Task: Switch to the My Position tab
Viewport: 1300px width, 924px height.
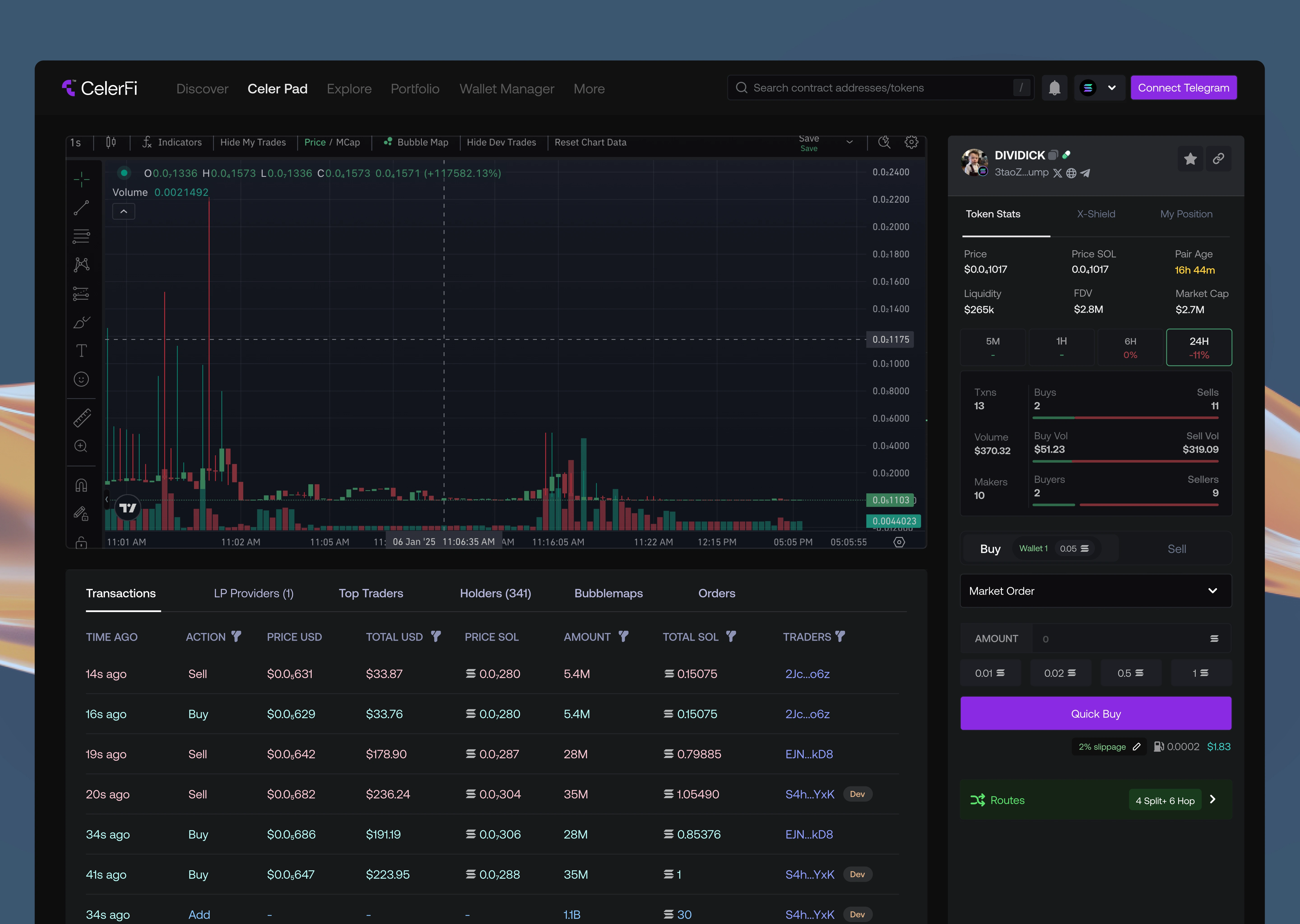Action: coord(1186,214)
